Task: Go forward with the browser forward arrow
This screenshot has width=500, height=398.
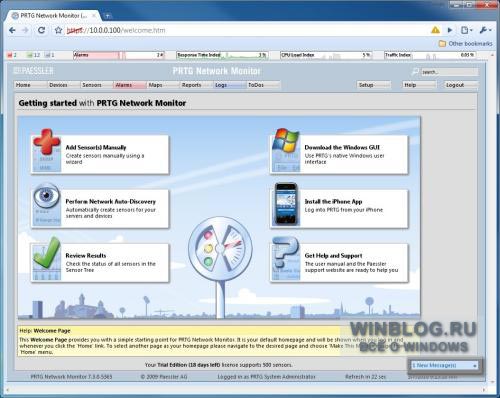Action: (25, 30)
